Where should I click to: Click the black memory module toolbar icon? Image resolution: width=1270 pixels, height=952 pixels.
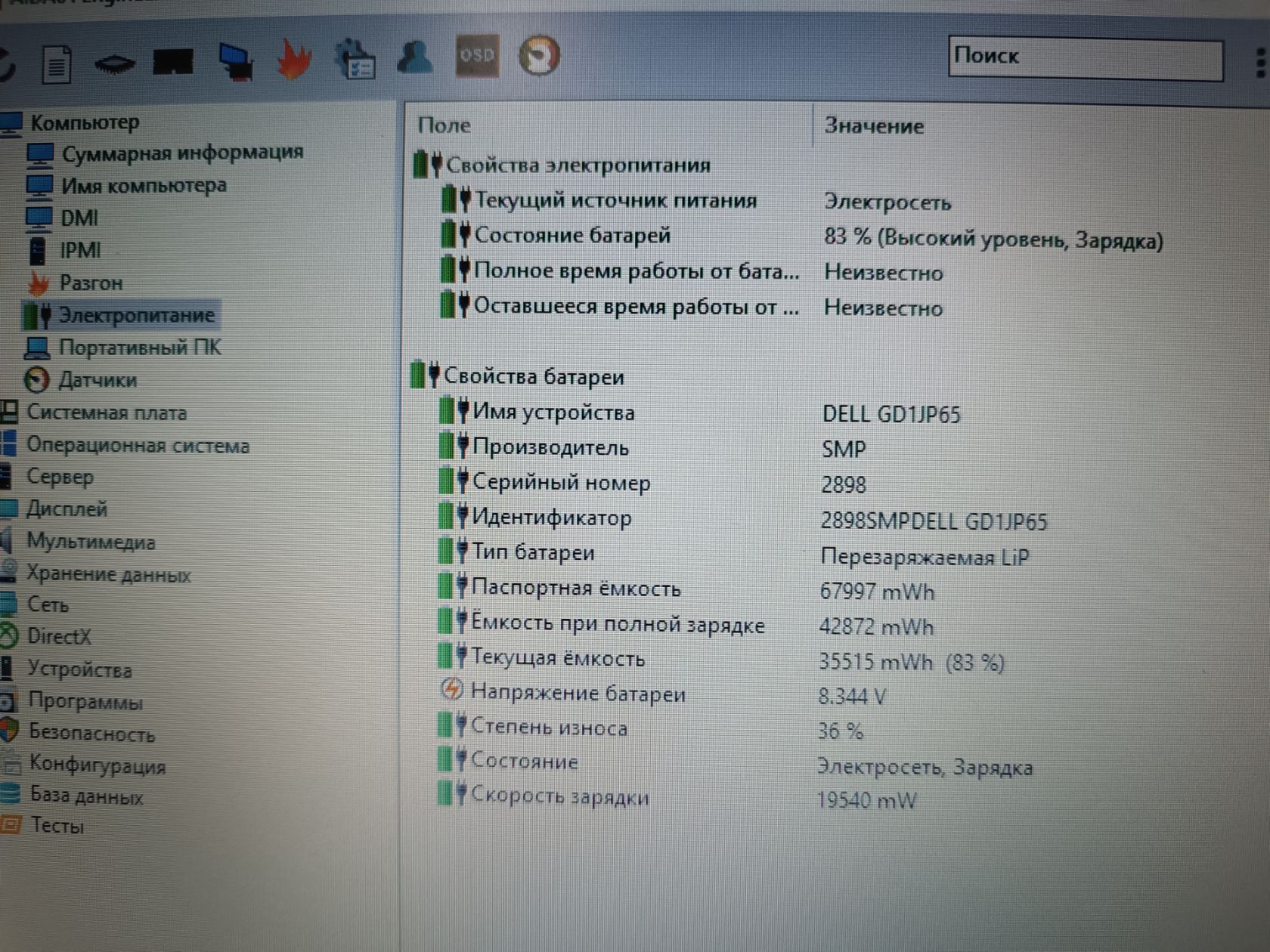173,61
